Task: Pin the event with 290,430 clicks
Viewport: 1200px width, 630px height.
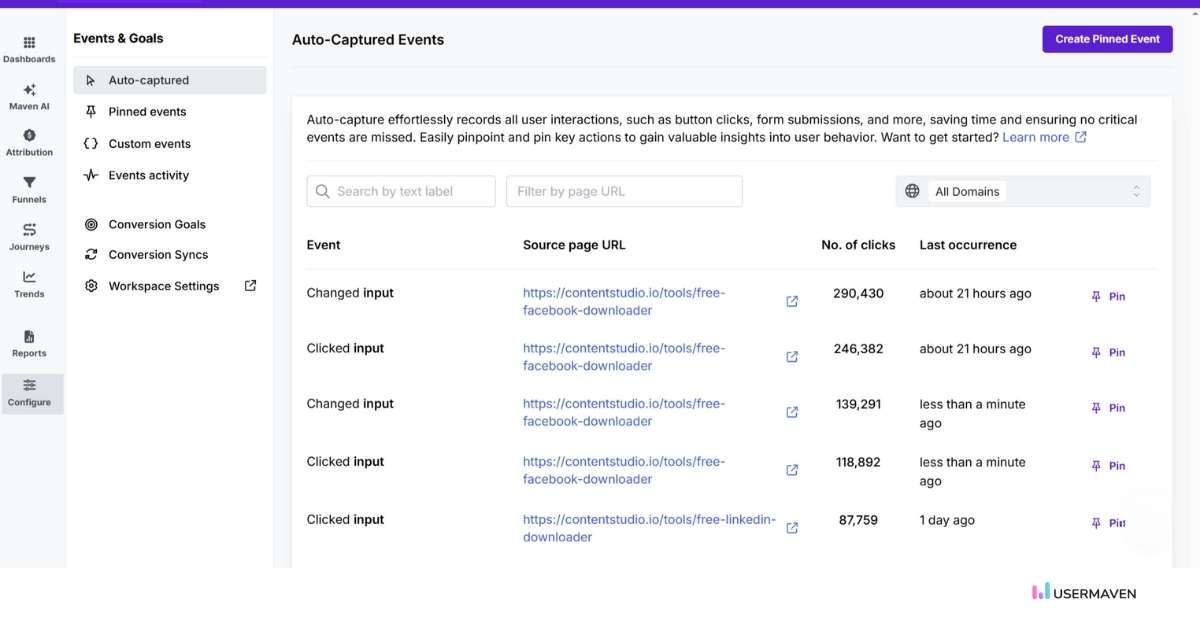Action: pyautogui.click(x=1108, y=297)
